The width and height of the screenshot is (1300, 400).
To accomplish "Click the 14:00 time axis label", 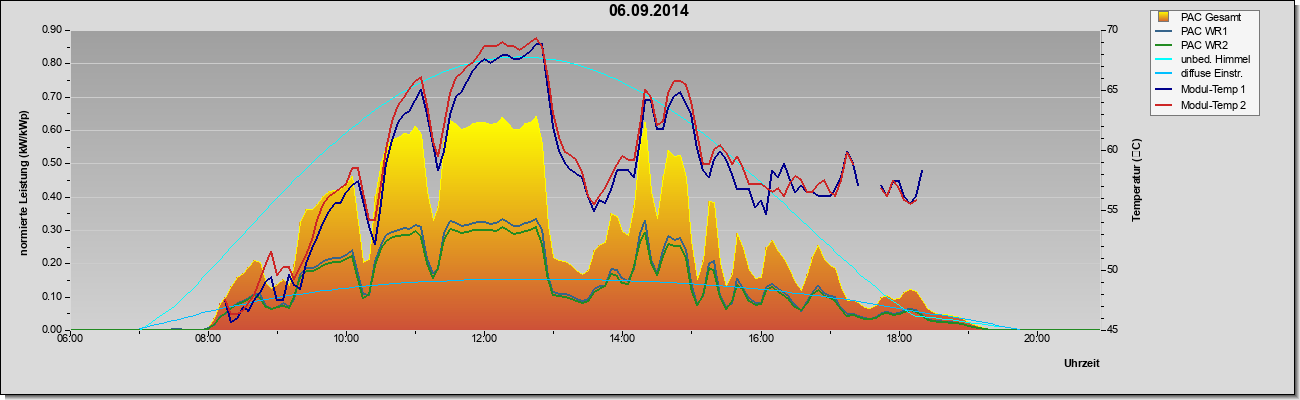I will pyautogui.click(x=622, y=338).
